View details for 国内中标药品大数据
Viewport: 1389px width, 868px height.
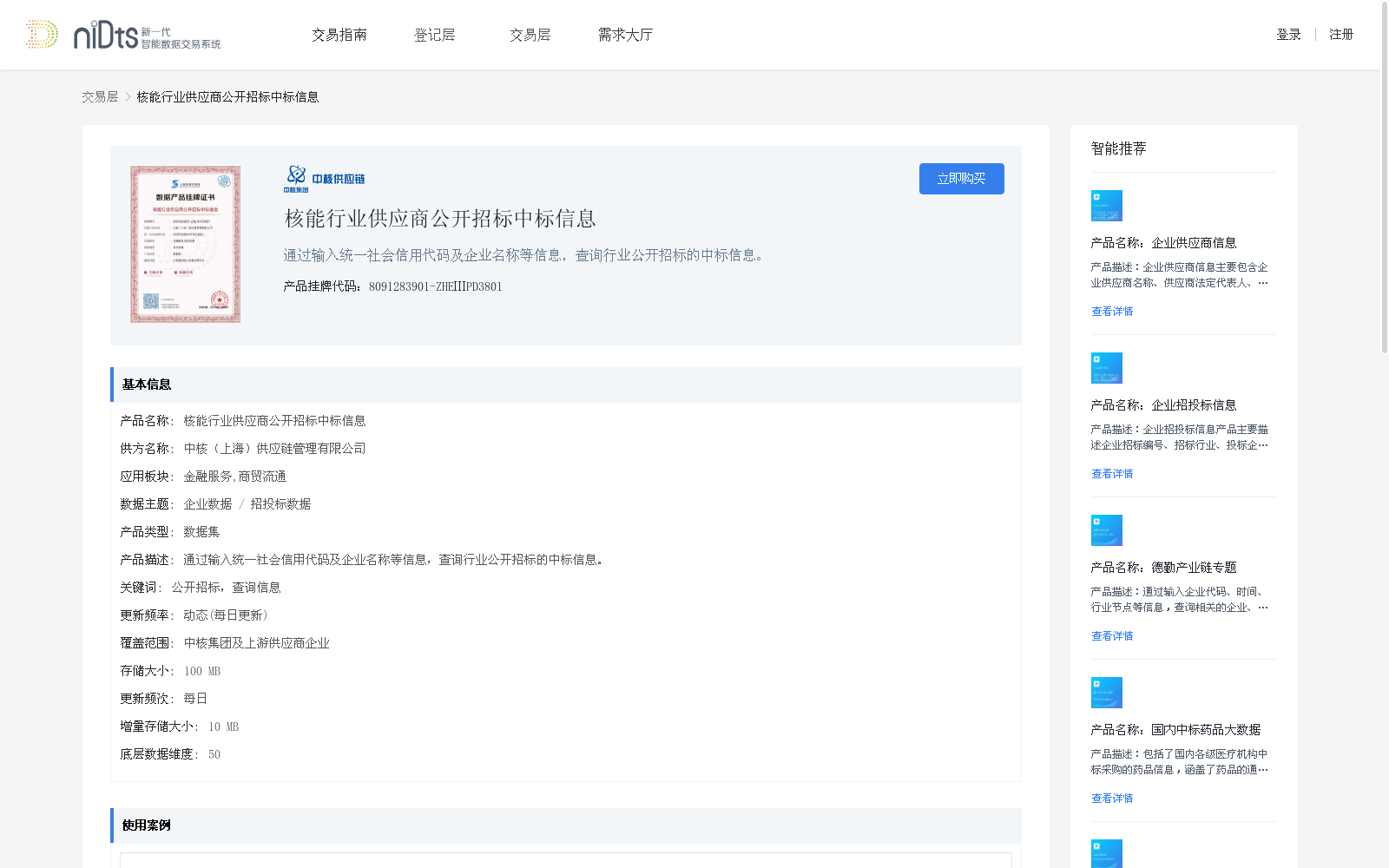1112,799
